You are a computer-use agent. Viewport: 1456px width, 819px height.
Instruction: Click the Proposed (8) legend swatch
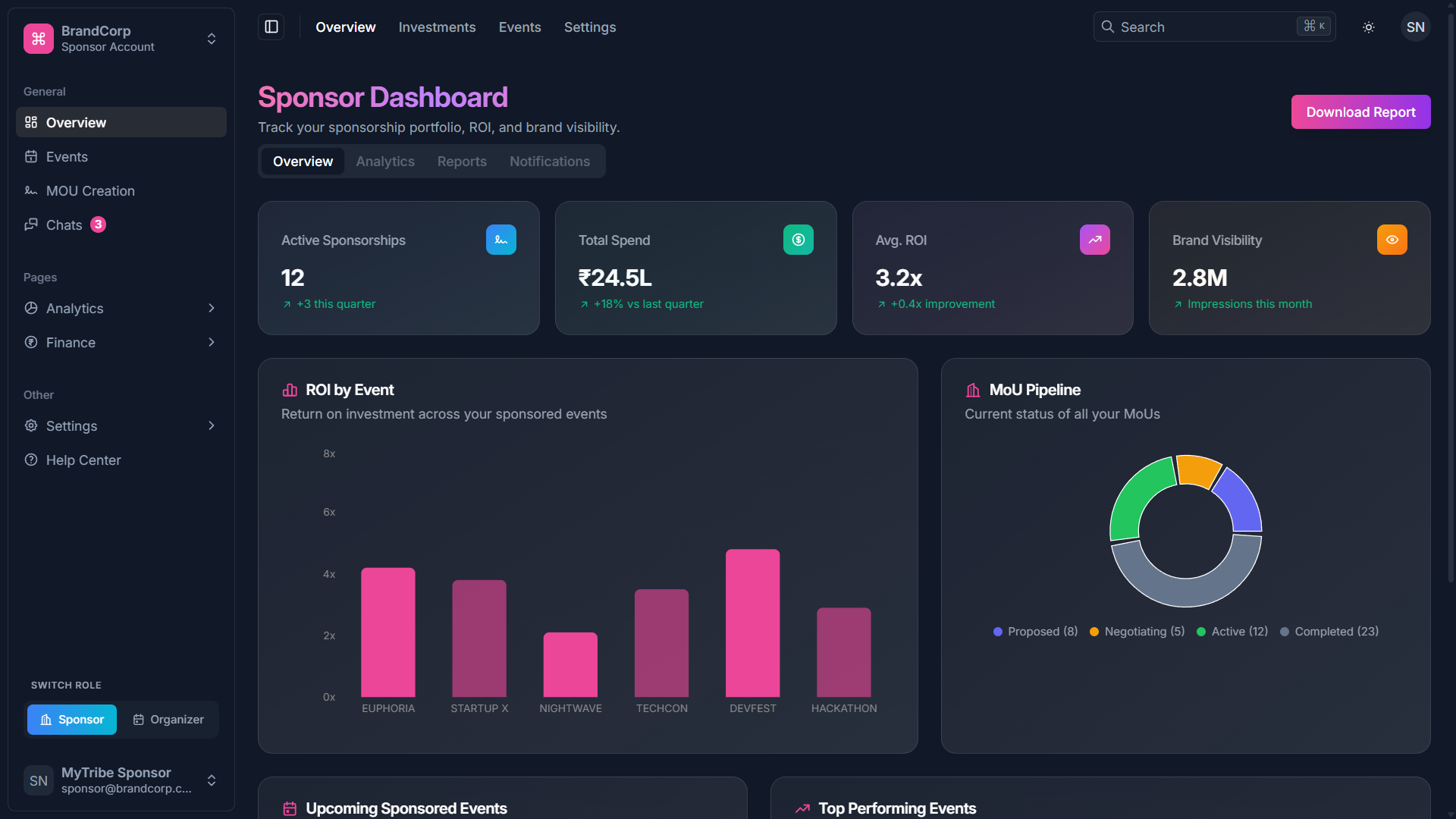(998, 632)
